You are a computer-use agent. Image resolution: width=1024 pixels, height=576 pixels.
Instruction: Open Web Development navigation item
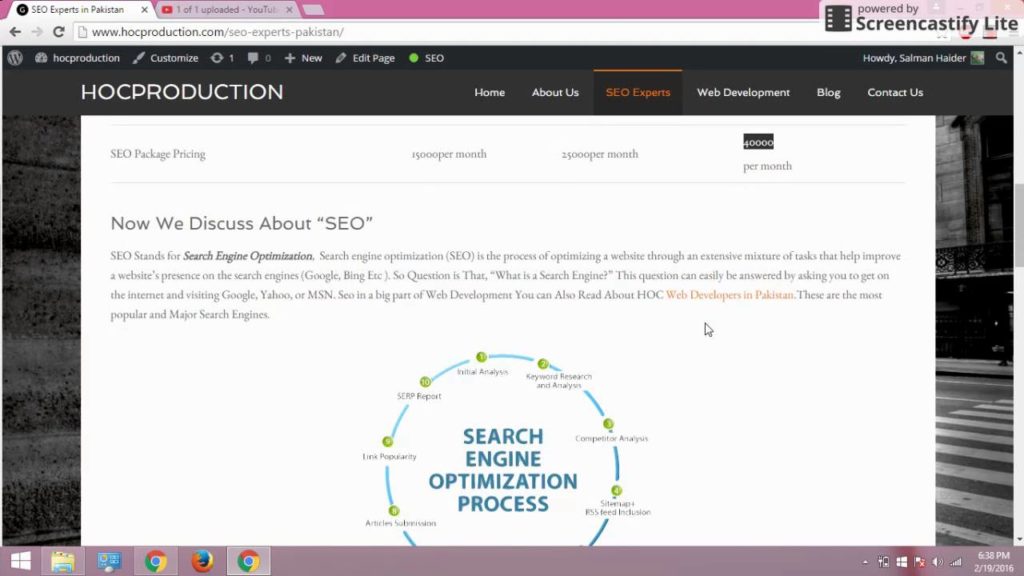click(743, 93)
